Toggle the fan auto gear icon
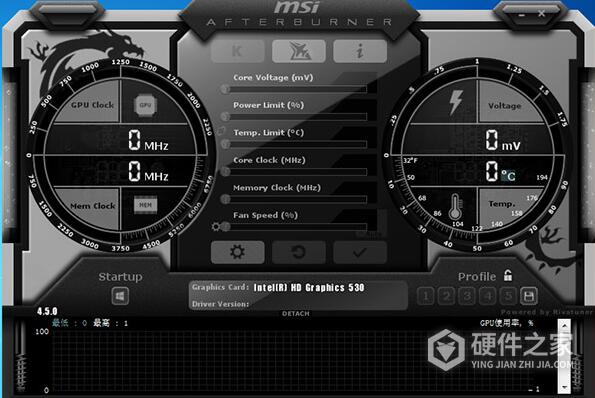Screen dimensions: 595x398 (x=216, y=227)
